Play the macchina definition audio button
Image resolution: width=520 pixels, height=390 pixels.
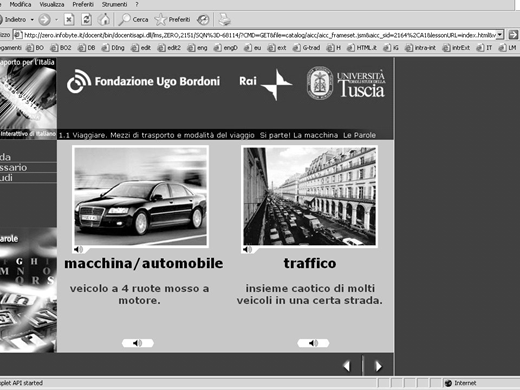click(138, 343)
